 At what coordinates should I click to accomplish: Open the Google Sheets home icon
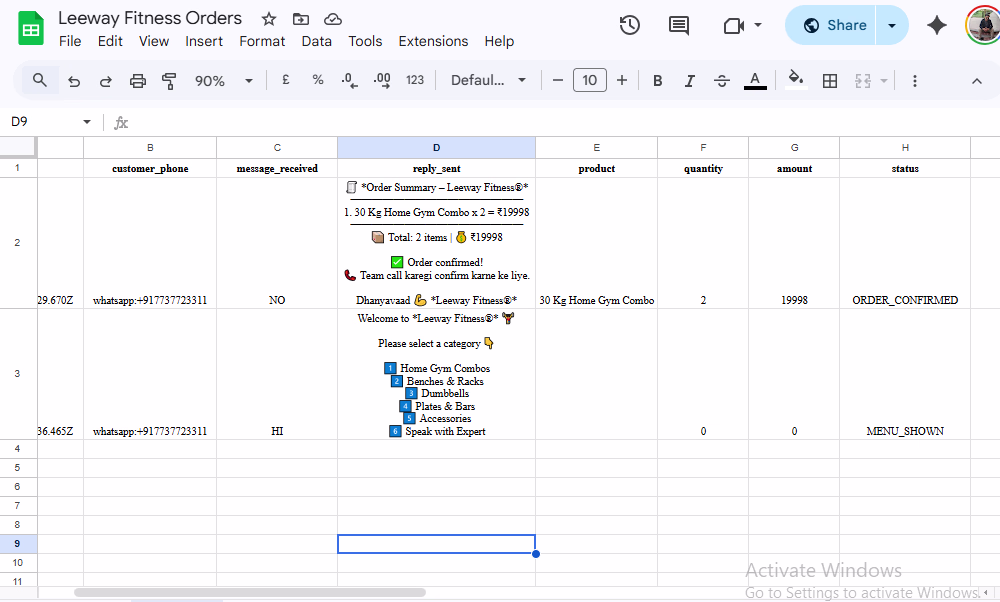[x=31, y=29]
